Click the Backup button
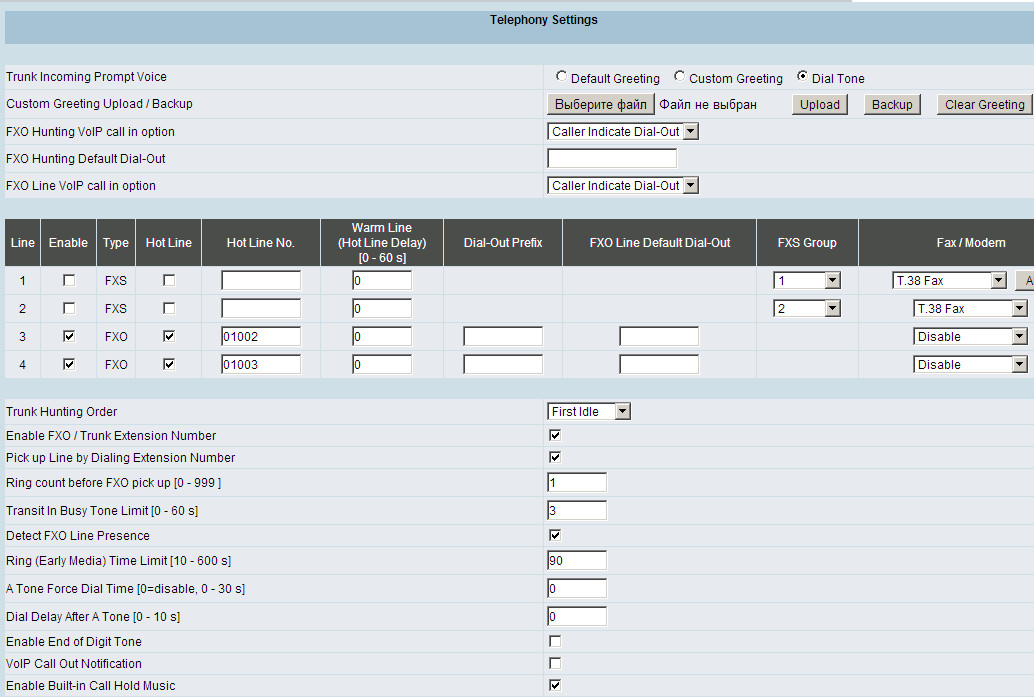Screen dimensions: 1034x697 coord(891,104)
